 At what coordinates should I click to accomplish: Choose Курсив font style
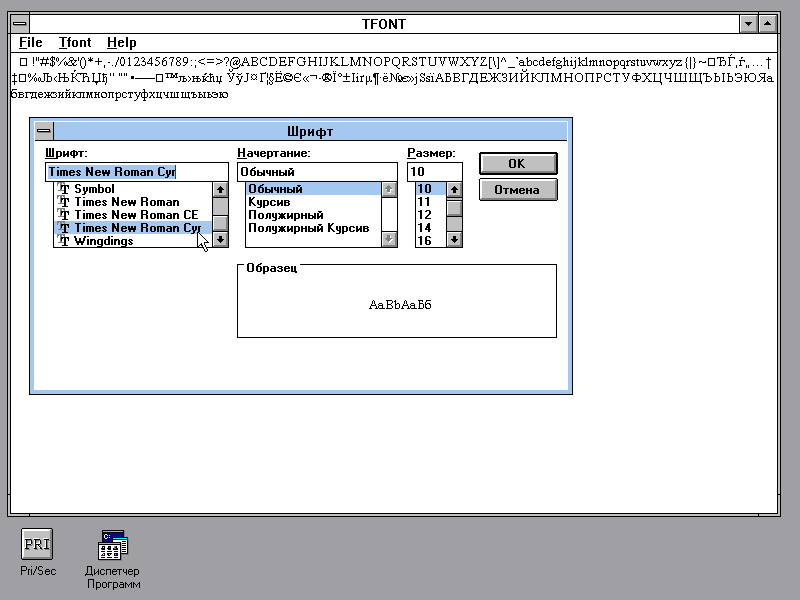coord(269,202)
